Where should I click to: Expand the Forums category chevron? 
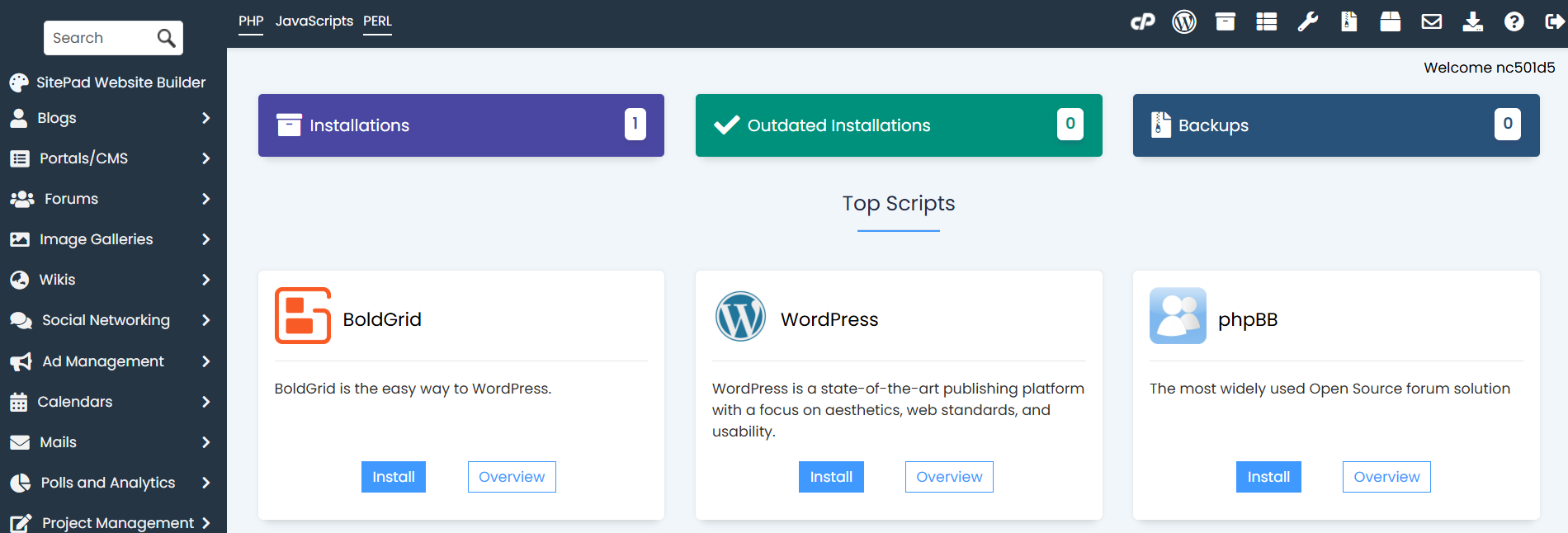point(206,199)
